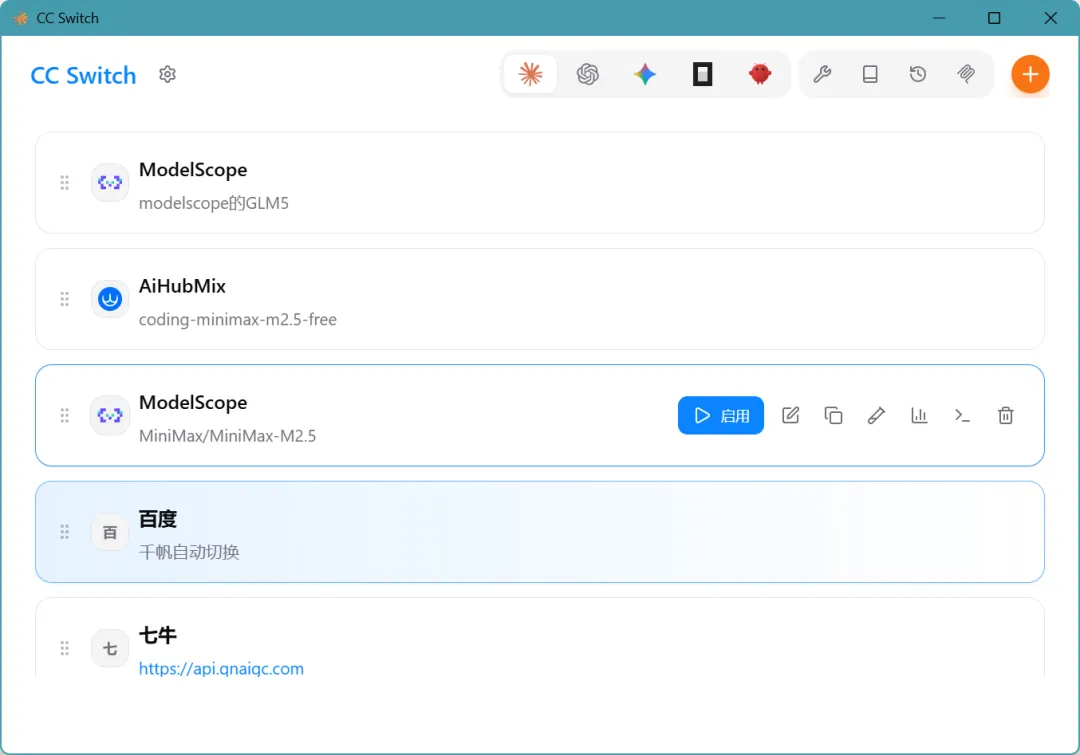Open the paperclip icon in toolbar
The height and width of the screenshot is (755, 1080).
click(966, 74)
